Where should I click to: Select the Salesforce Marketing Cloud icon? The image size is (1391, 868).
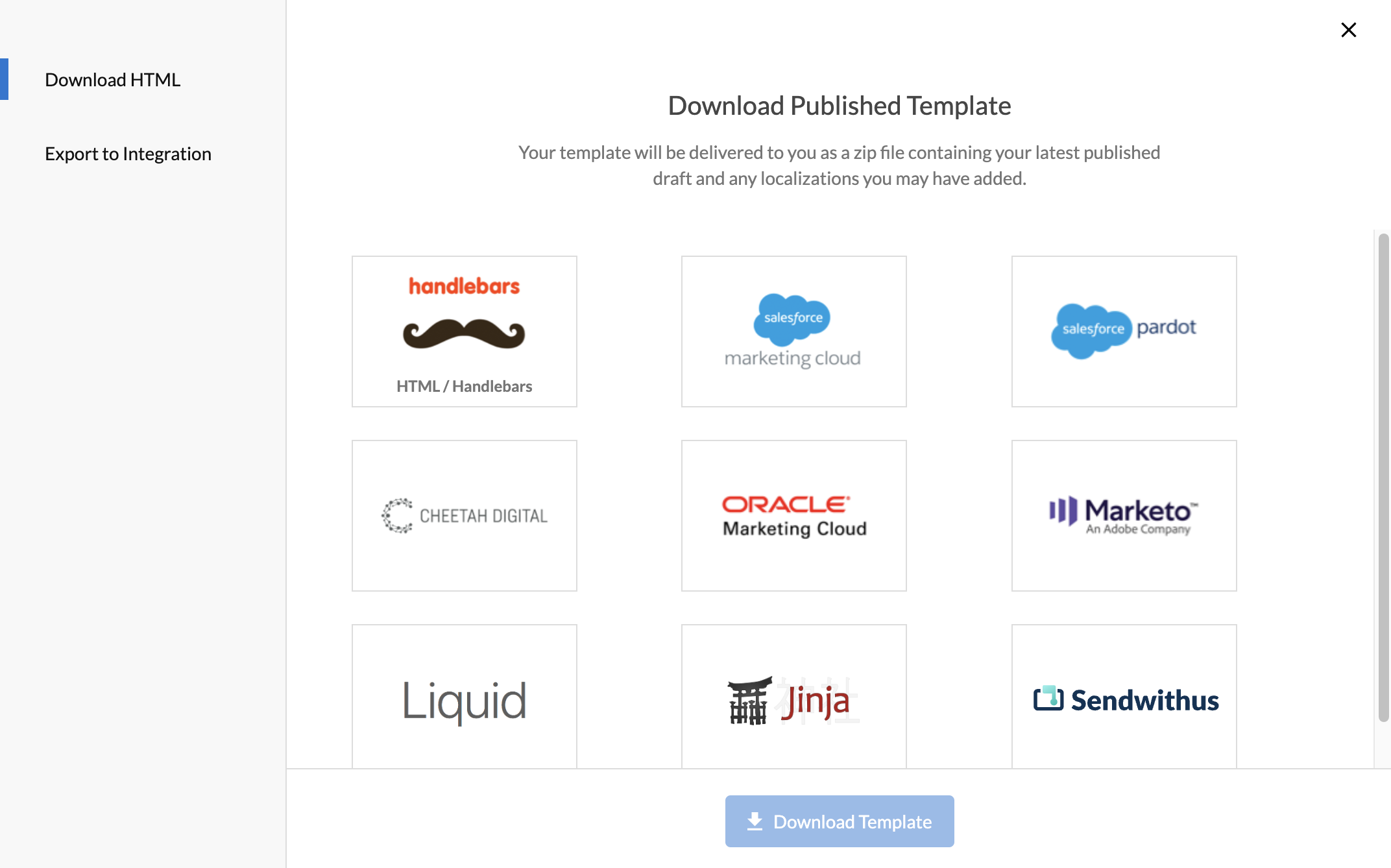point(793,330)
